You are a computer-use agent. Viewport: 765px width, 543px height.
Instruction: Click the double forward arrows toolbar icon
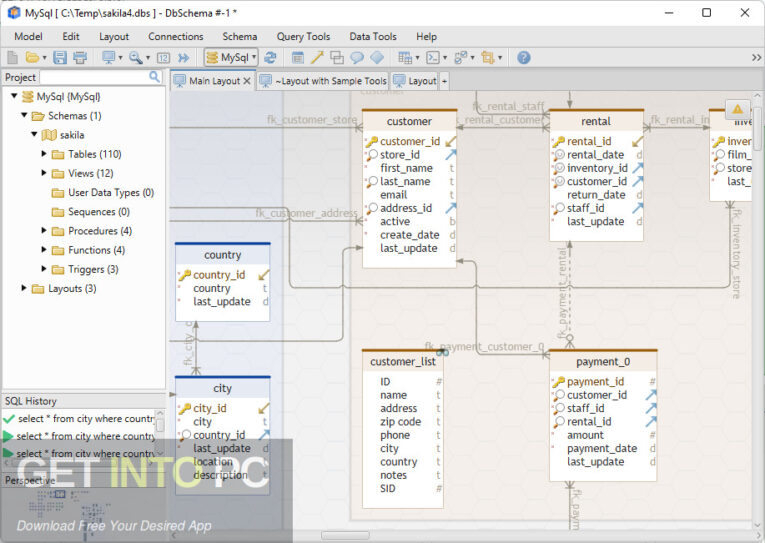tap(183, 58)
